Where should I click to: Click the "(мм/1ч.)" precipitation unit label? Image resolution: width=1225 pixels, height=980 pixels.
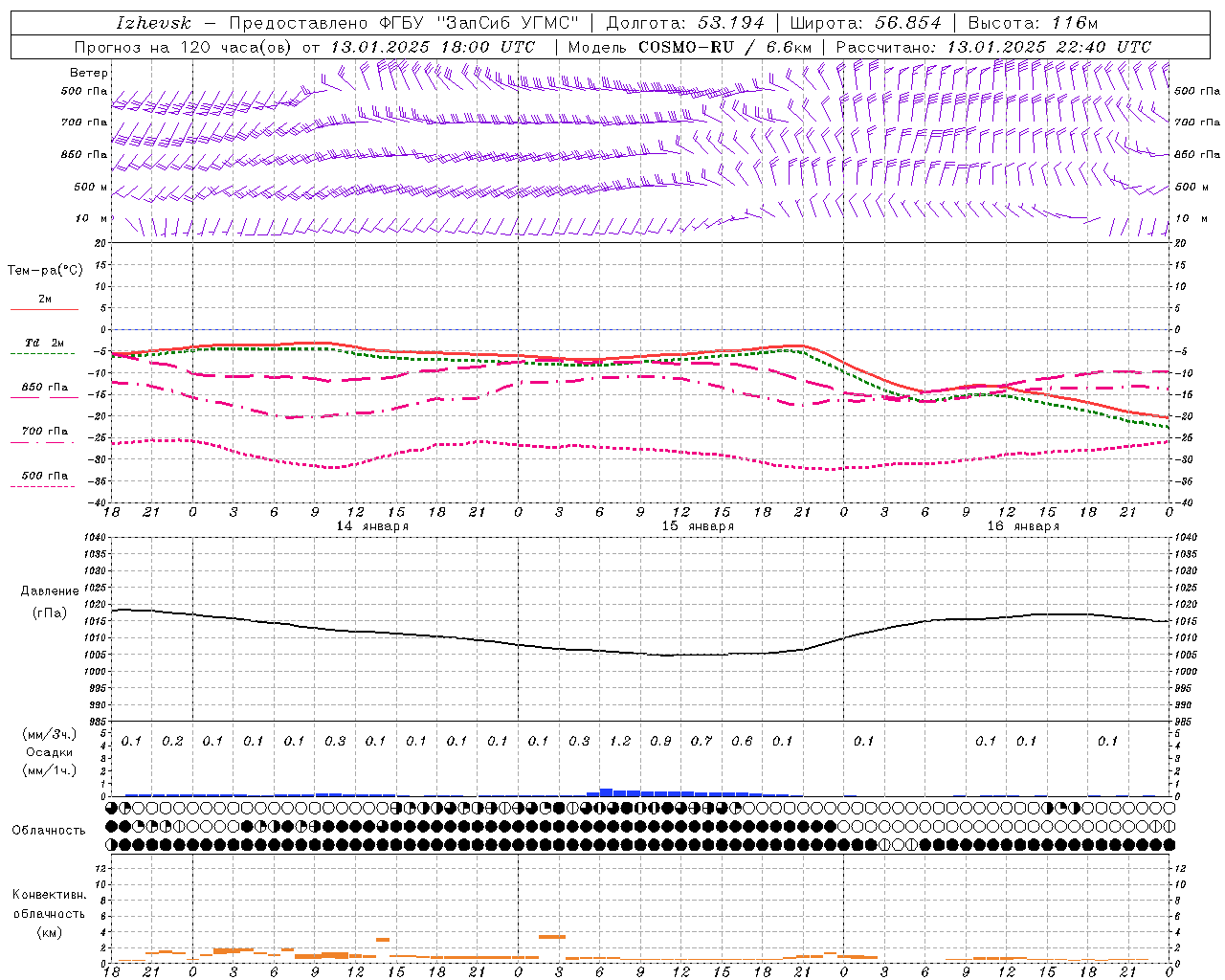[50, 770]
